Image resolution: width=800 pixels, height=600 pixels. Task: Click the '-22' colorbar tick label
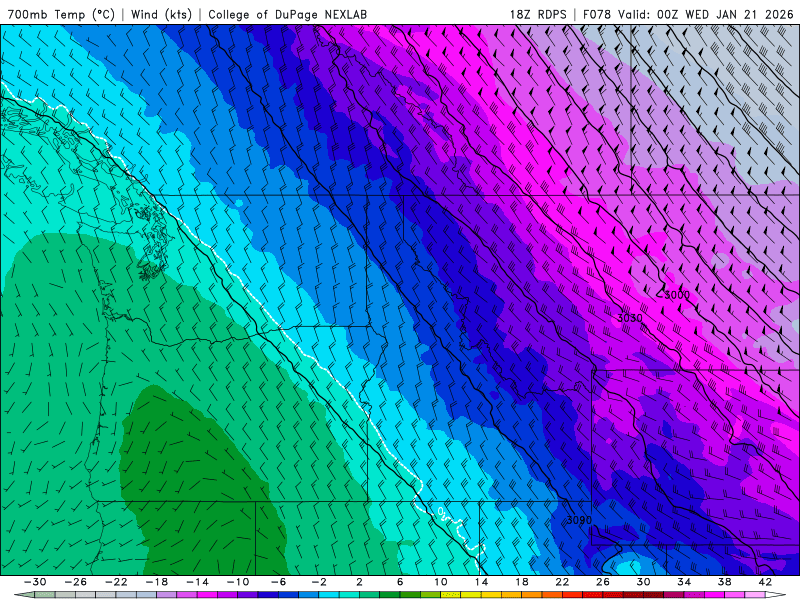tap(116, 582)
